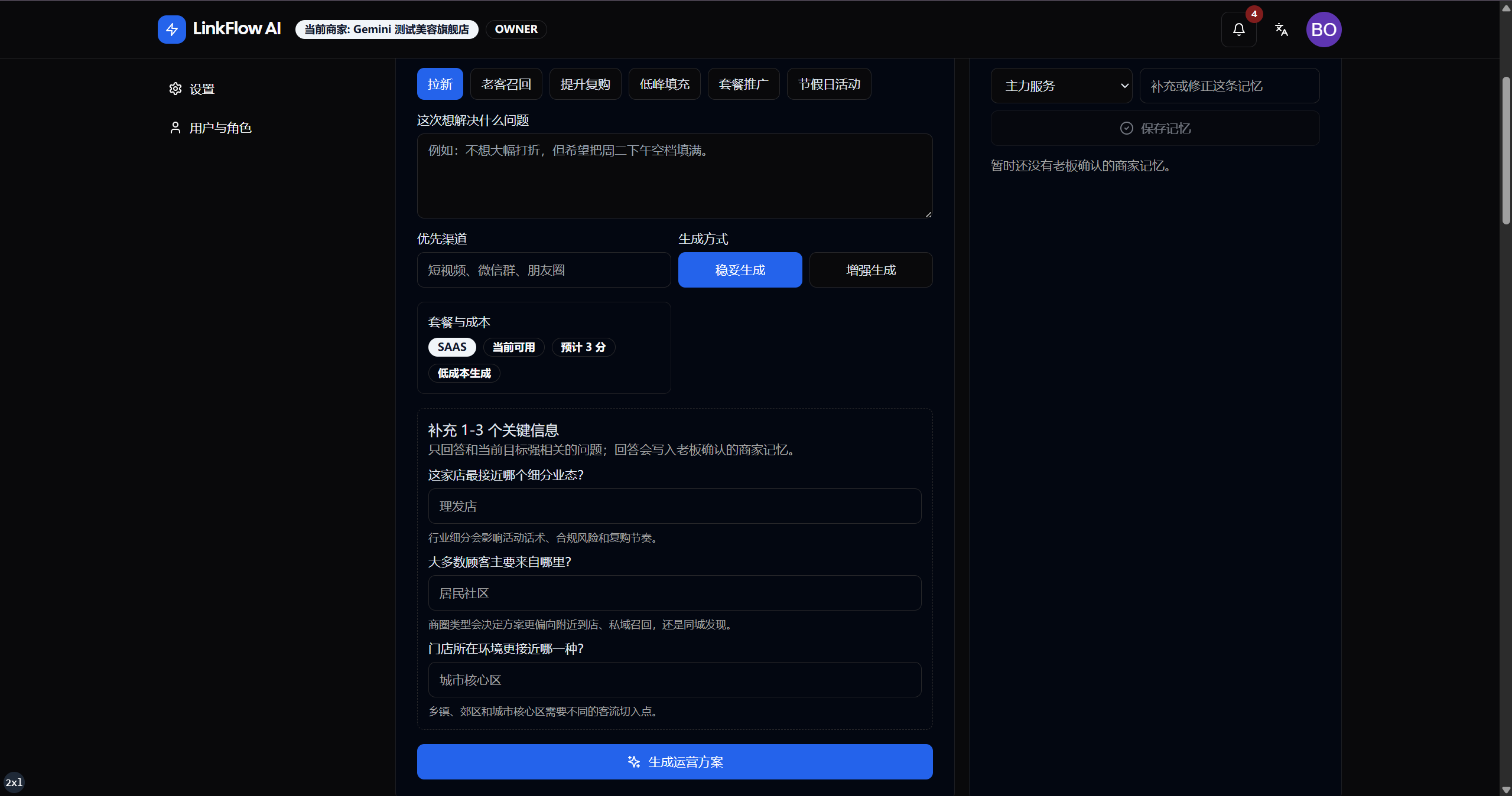Image resolution: width=1512 pixels, height=796 pixels.
Task: Click the user icon beside 用户与角色
Action: [175, 128]
